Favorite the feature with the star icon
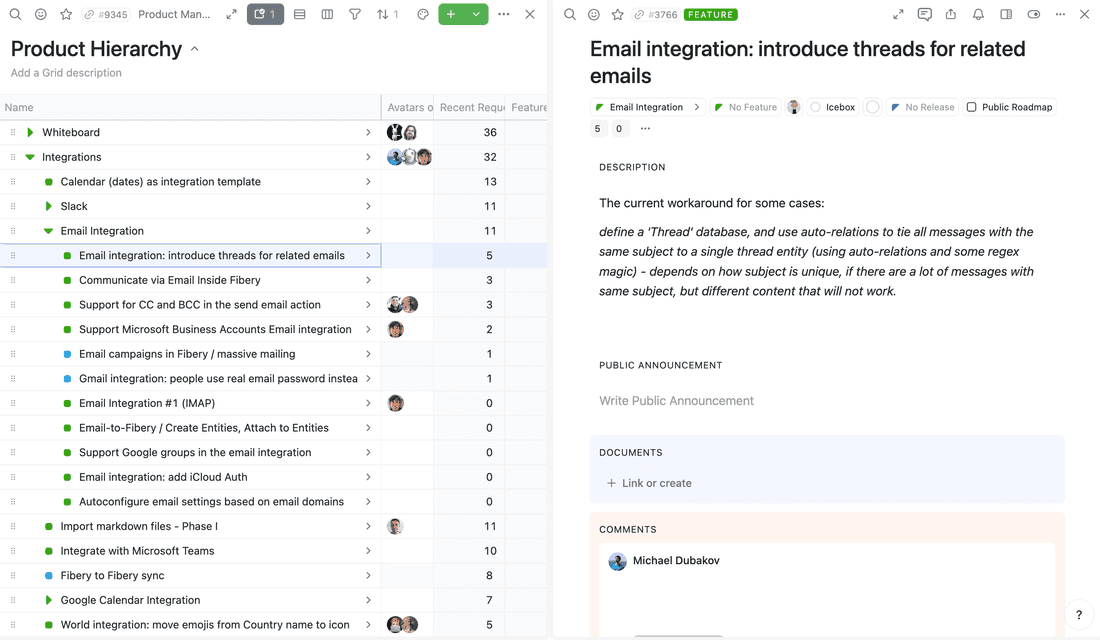 [x=617, y=15]
